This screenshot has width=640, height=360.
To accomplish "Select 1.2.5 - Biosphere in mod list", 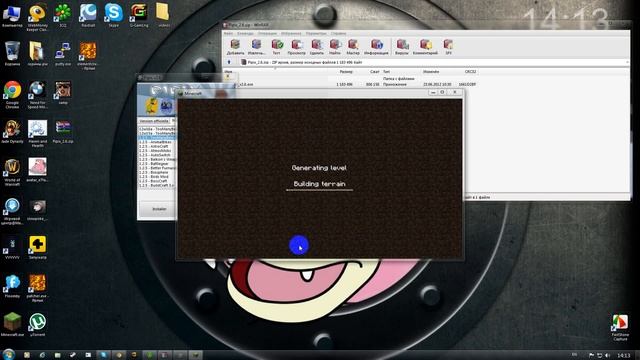I will 157,172.
